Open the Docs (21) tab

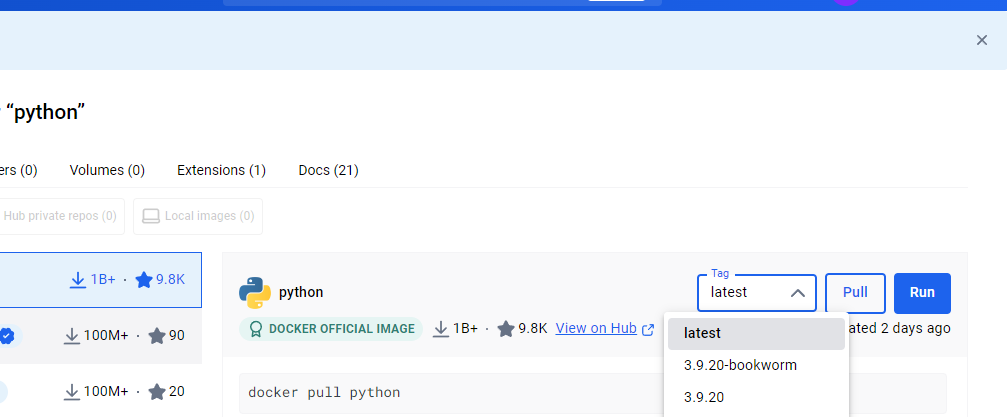[328, 170]
